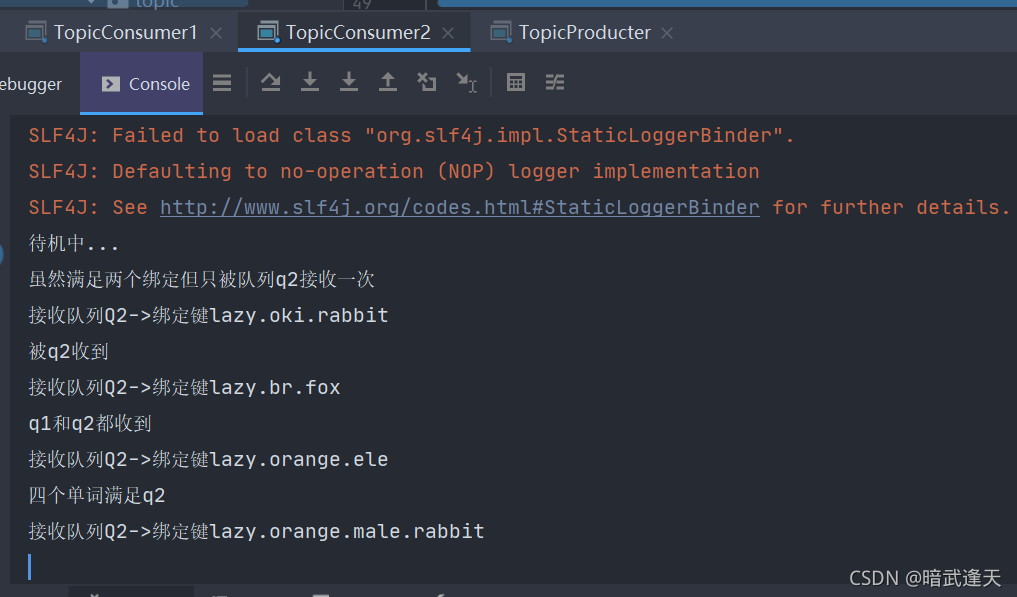Click the TopicProducter tab icon
1017x597 pixels.
[501, 32]
